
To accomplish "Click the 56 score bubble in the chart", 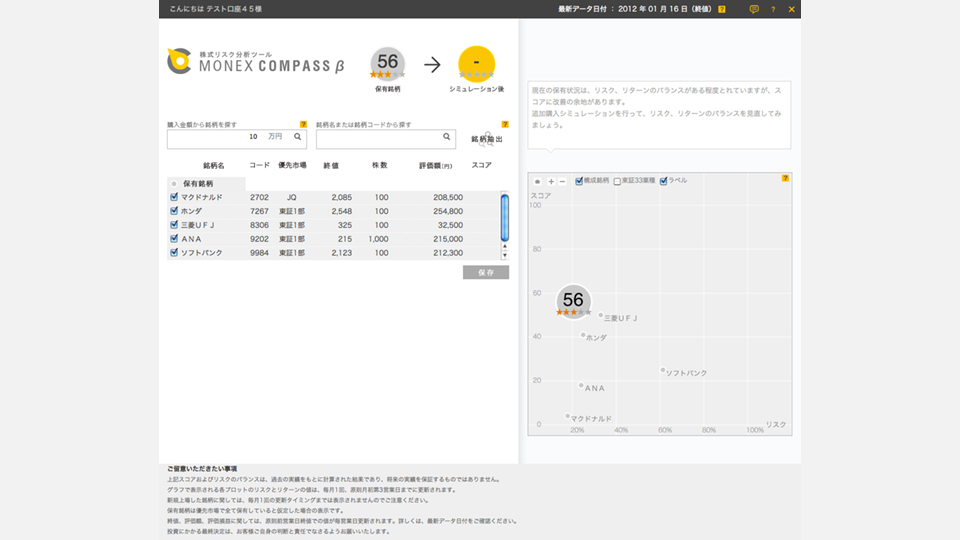I will point(574,301).
